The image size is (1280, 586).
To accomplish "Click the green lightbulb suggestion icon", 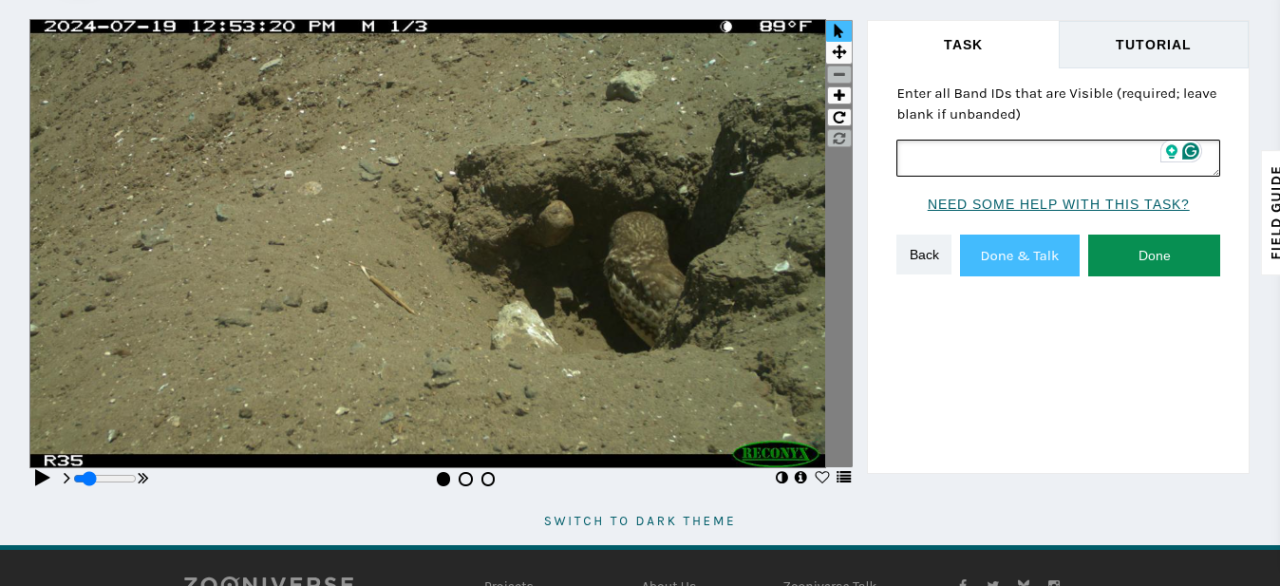I will (x=1171, y=151).
